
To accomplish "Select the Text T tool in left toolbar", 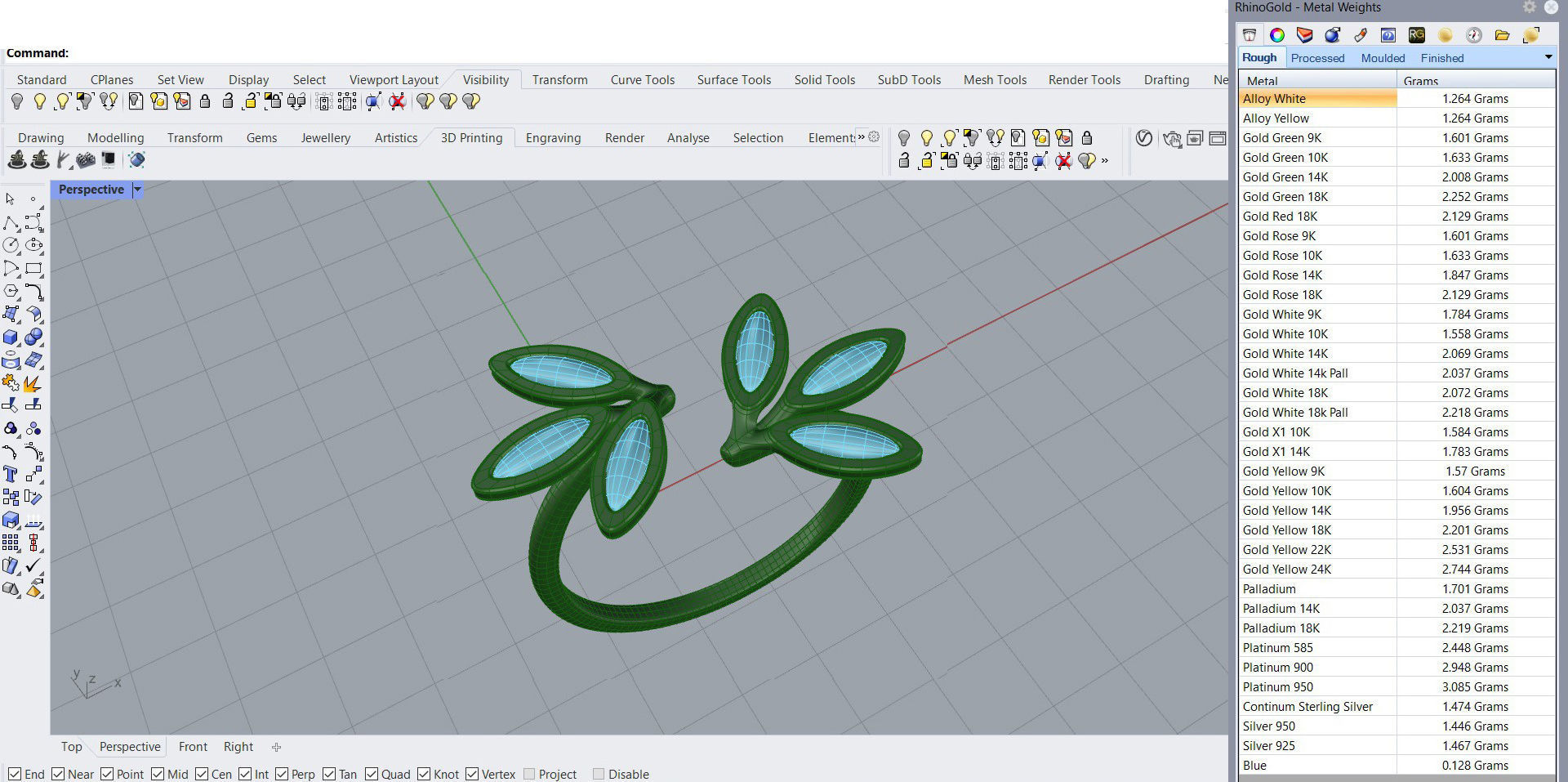I will pos(11,474).
